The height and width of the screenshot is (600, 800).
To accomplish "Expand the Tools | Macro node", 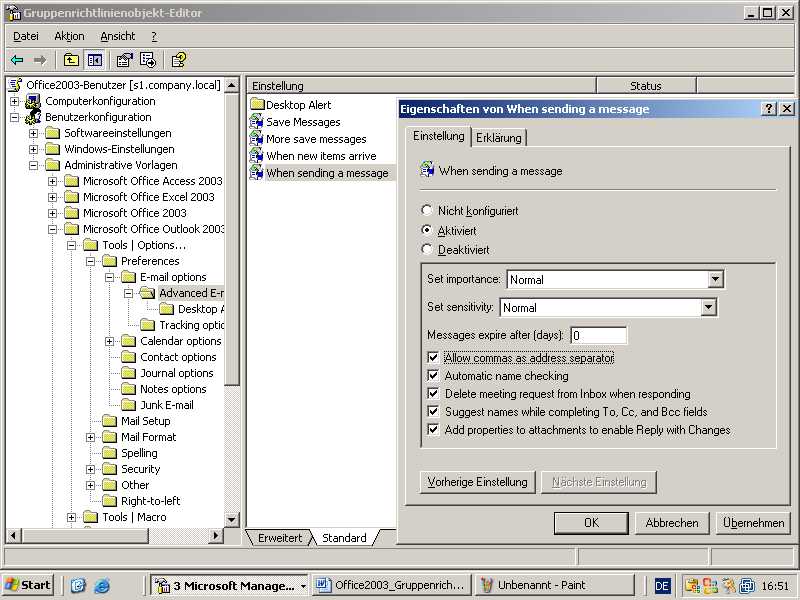I will coord(71,517).
